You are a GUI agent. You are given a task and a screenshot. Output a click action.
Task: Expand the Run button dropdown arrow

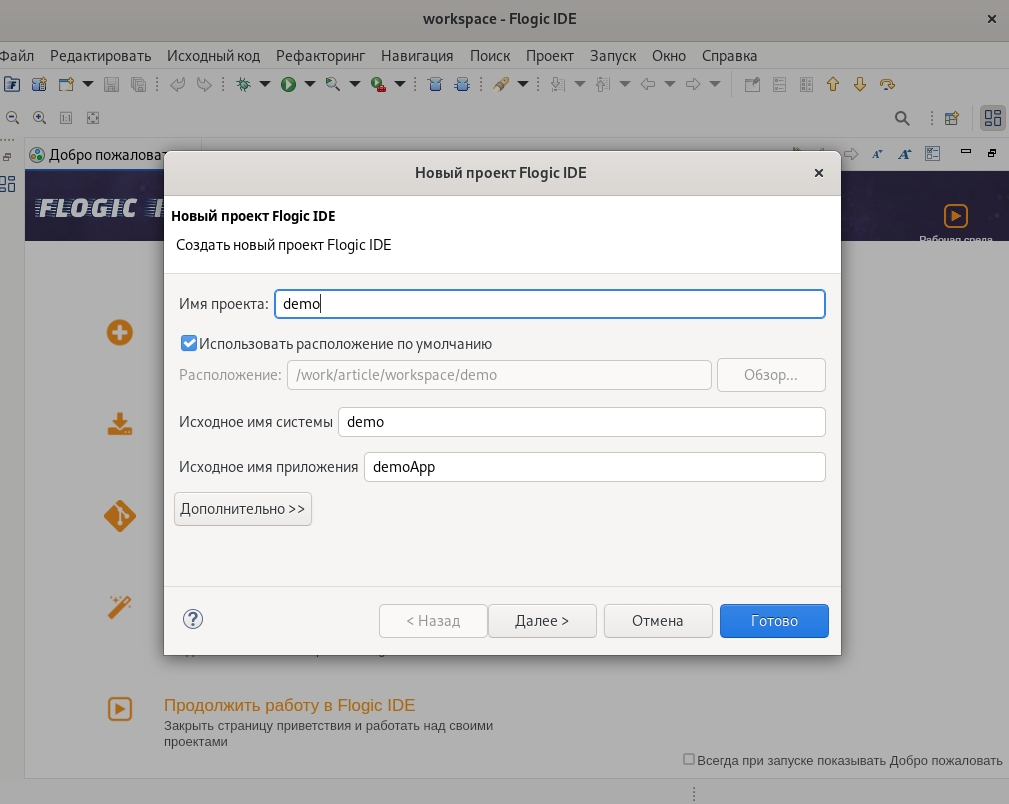[x=310, y=84]
